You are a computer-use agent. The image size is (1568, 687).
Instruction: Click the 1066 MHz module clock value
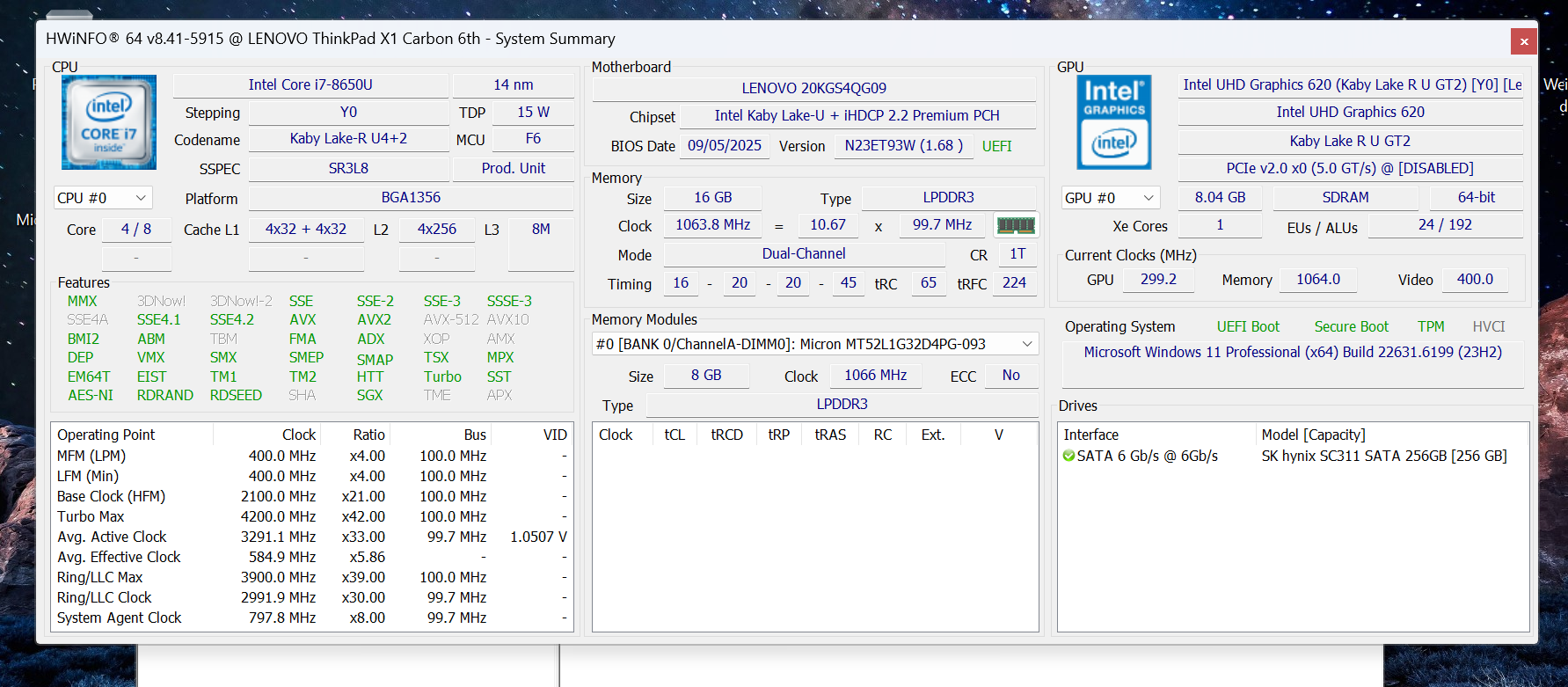tap(875, 376)
